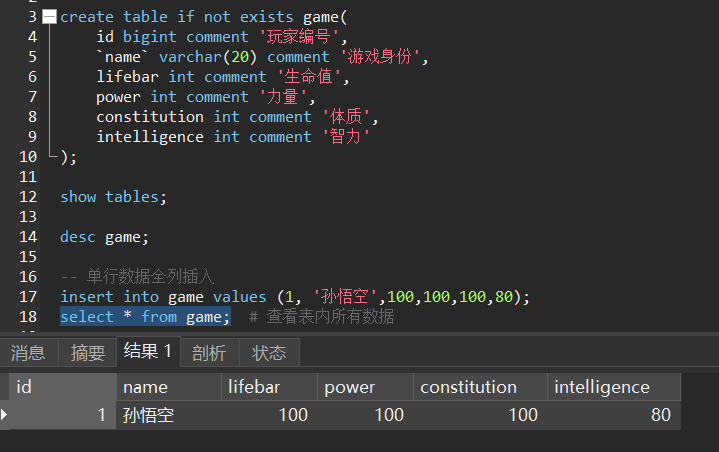Click the comment '单行数据全列插入'
The height and width of the screenshot is (452, 719).
(x=137, y=277)
